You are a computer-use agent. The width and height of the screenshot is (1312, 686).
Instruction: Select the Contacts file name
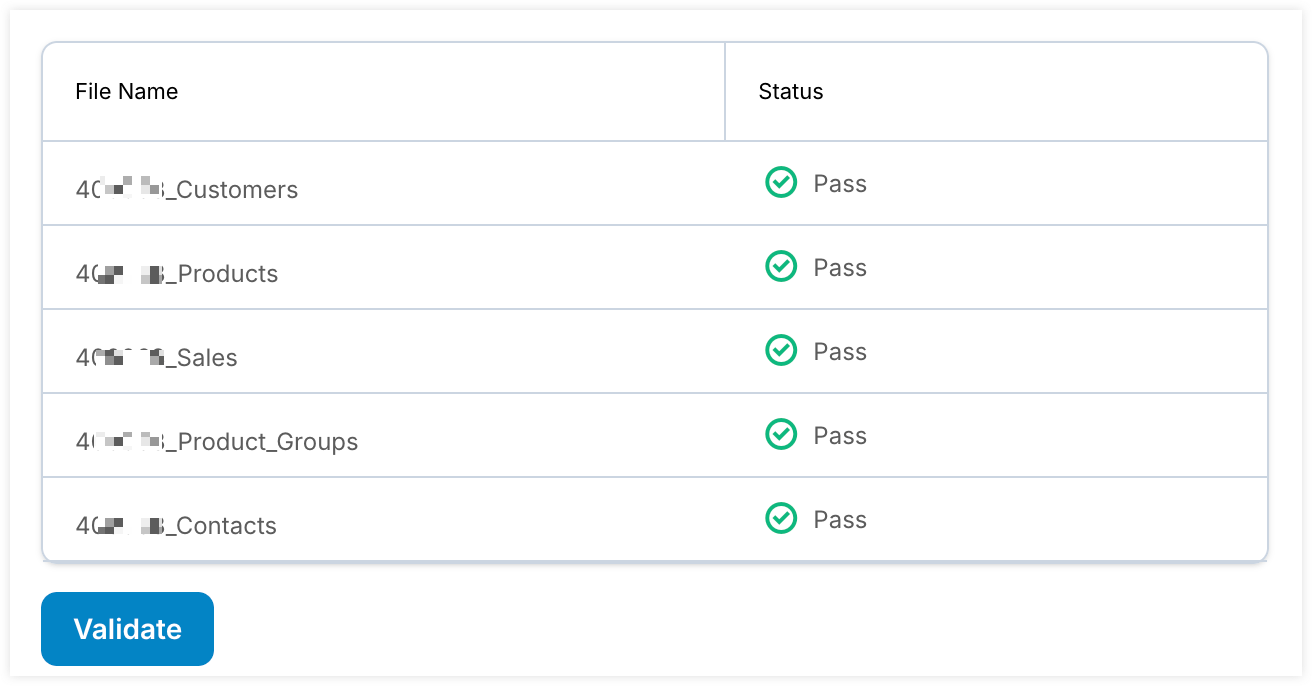[176, 526]
